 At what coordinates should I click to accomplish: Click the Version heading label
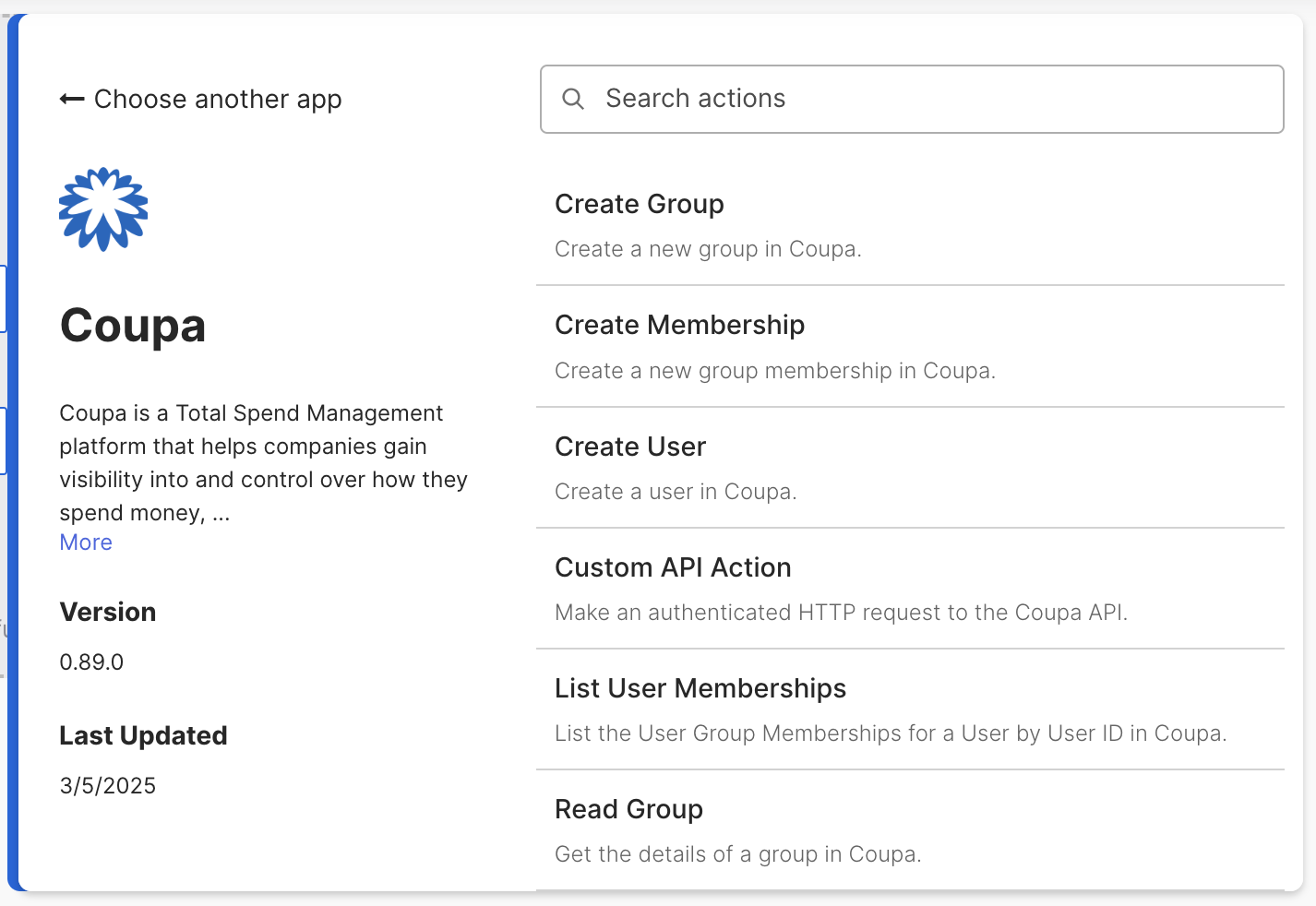pos(108,613)
